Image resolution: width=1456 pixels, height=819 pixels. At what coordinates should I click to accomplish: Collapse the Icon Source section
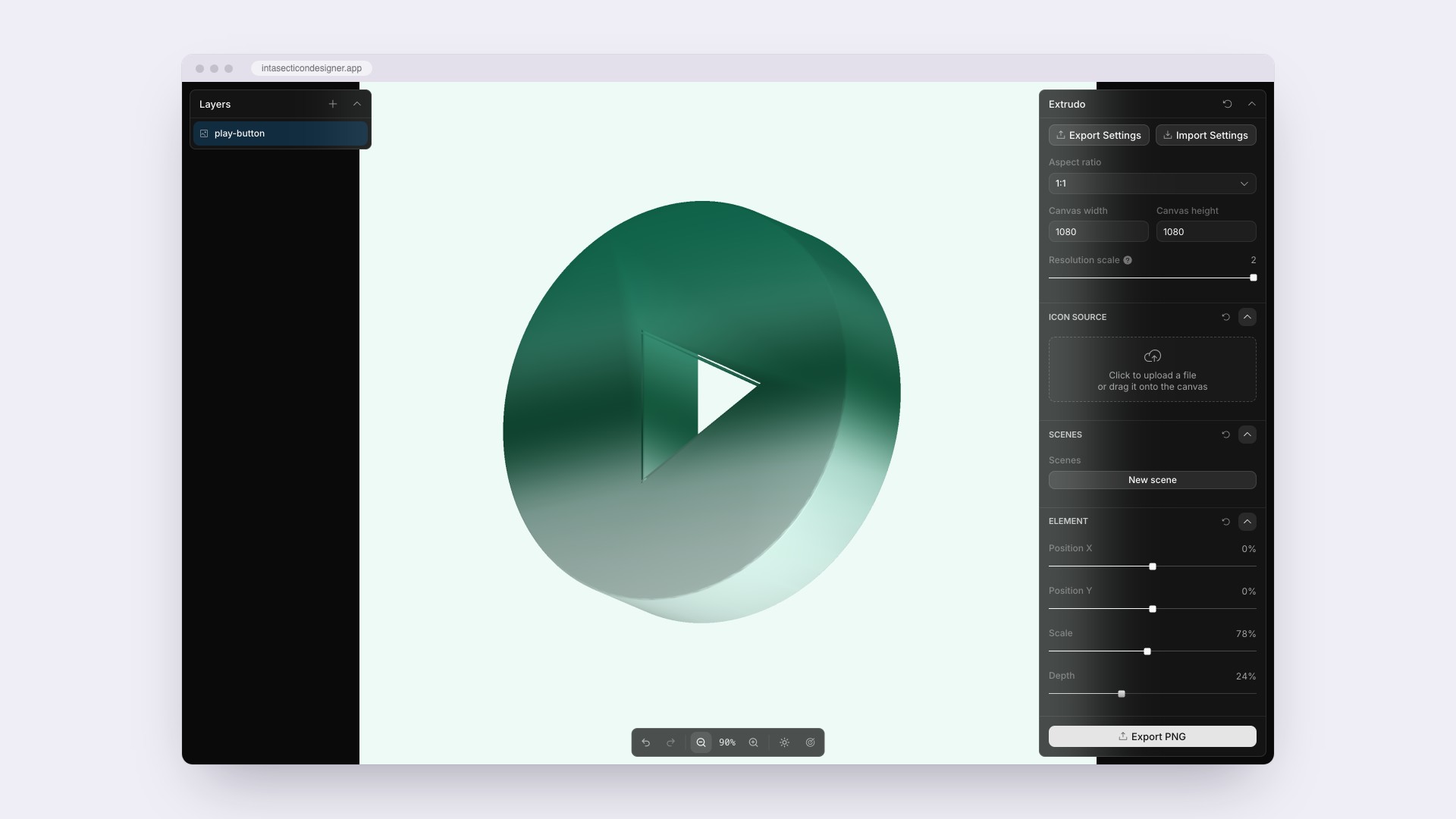click(1247, 317)
